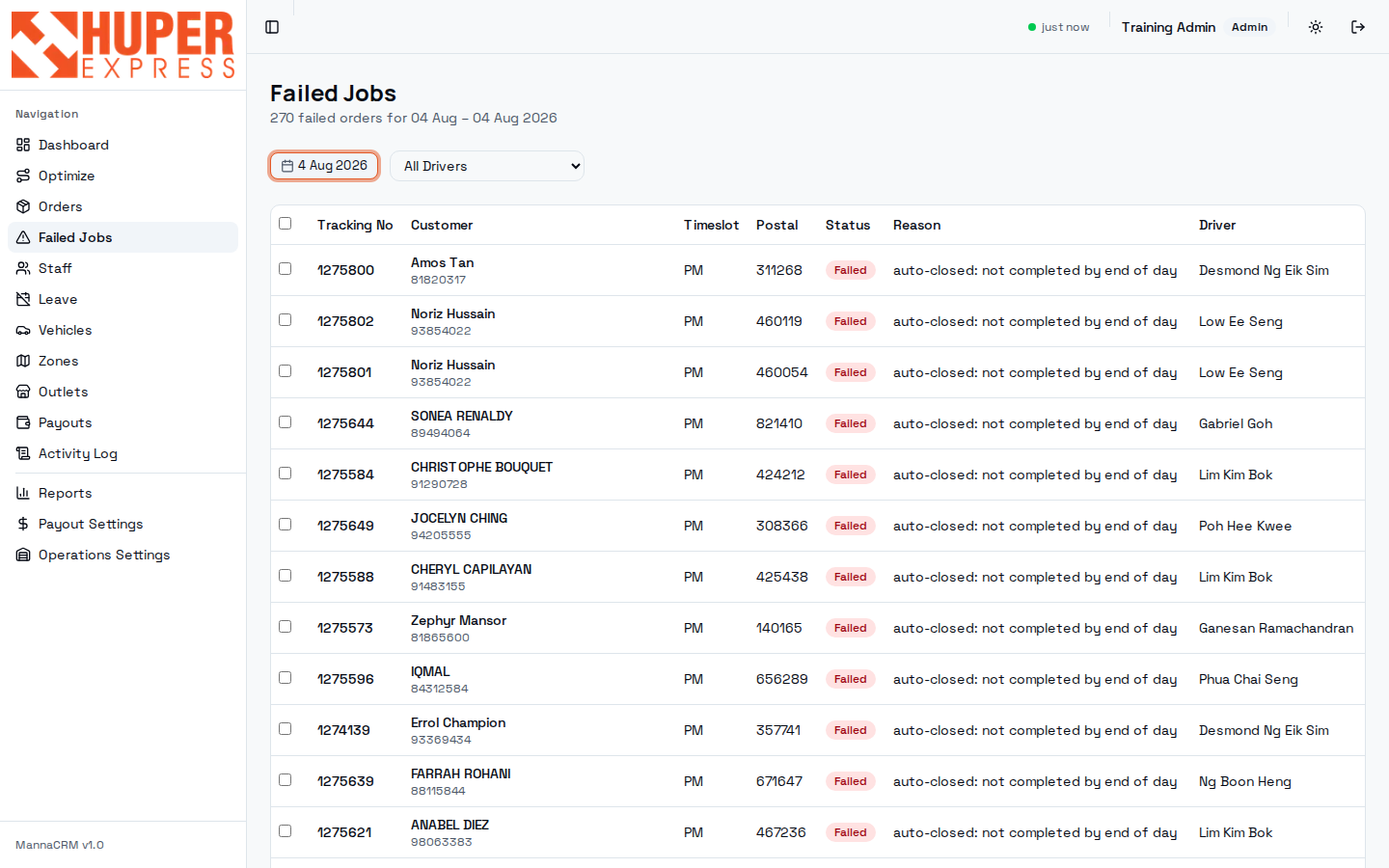The image size is (1389, 868).
Task: Navigate to Payouts
Action: click(123, 422)
